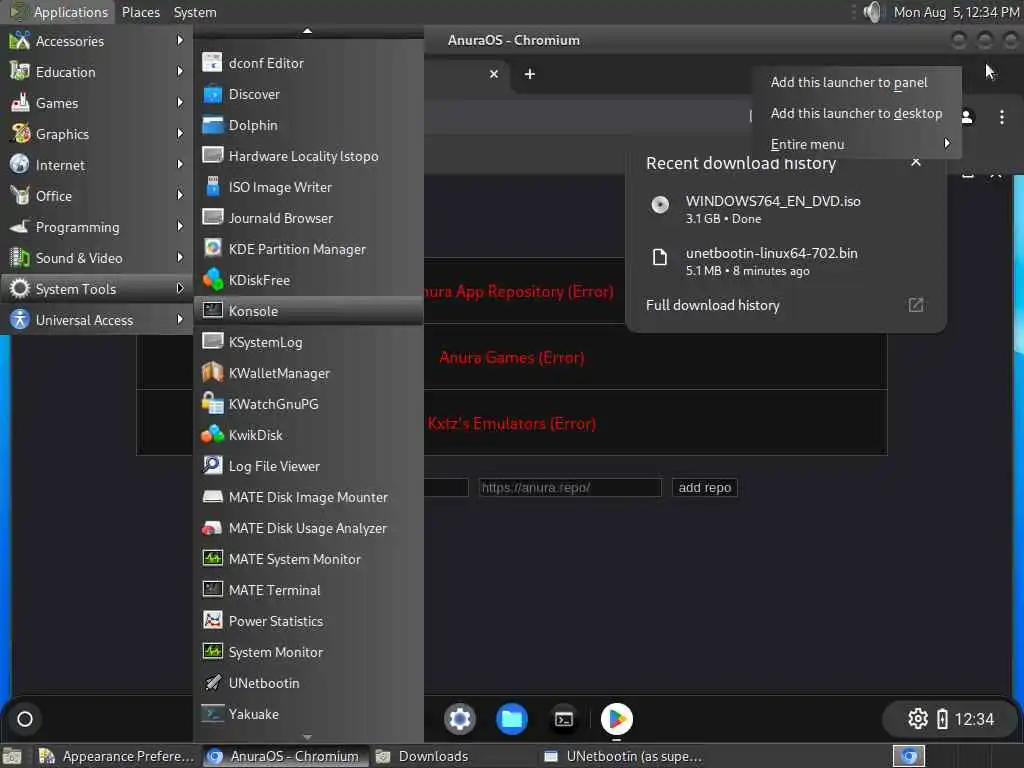Open Full download history link
1024x768 pixels.
click(712, 305)
